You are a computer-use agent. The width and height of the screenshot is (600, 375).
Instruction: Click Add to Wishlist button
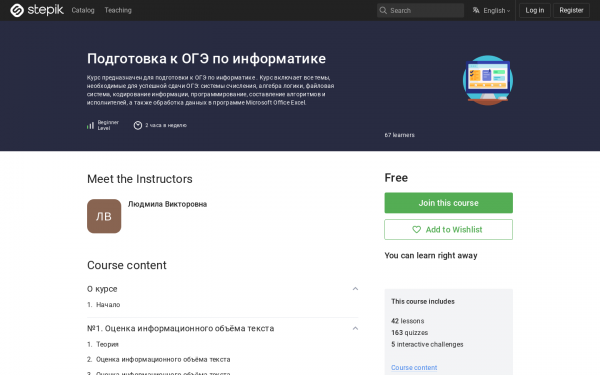(448, 230)
